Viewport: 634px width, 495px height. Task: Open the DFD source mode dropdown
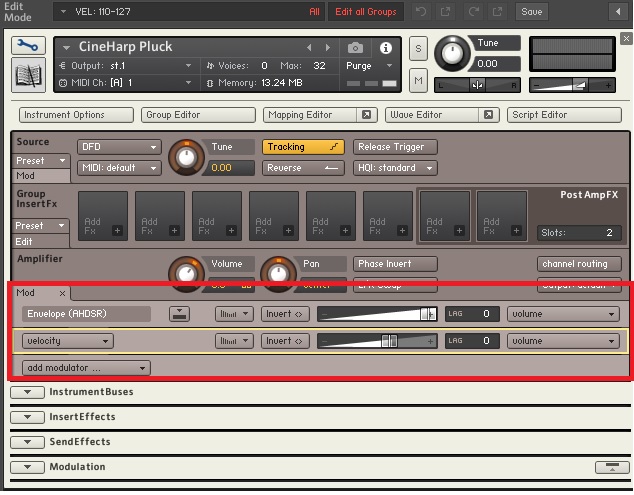click(x=119, y=147)
